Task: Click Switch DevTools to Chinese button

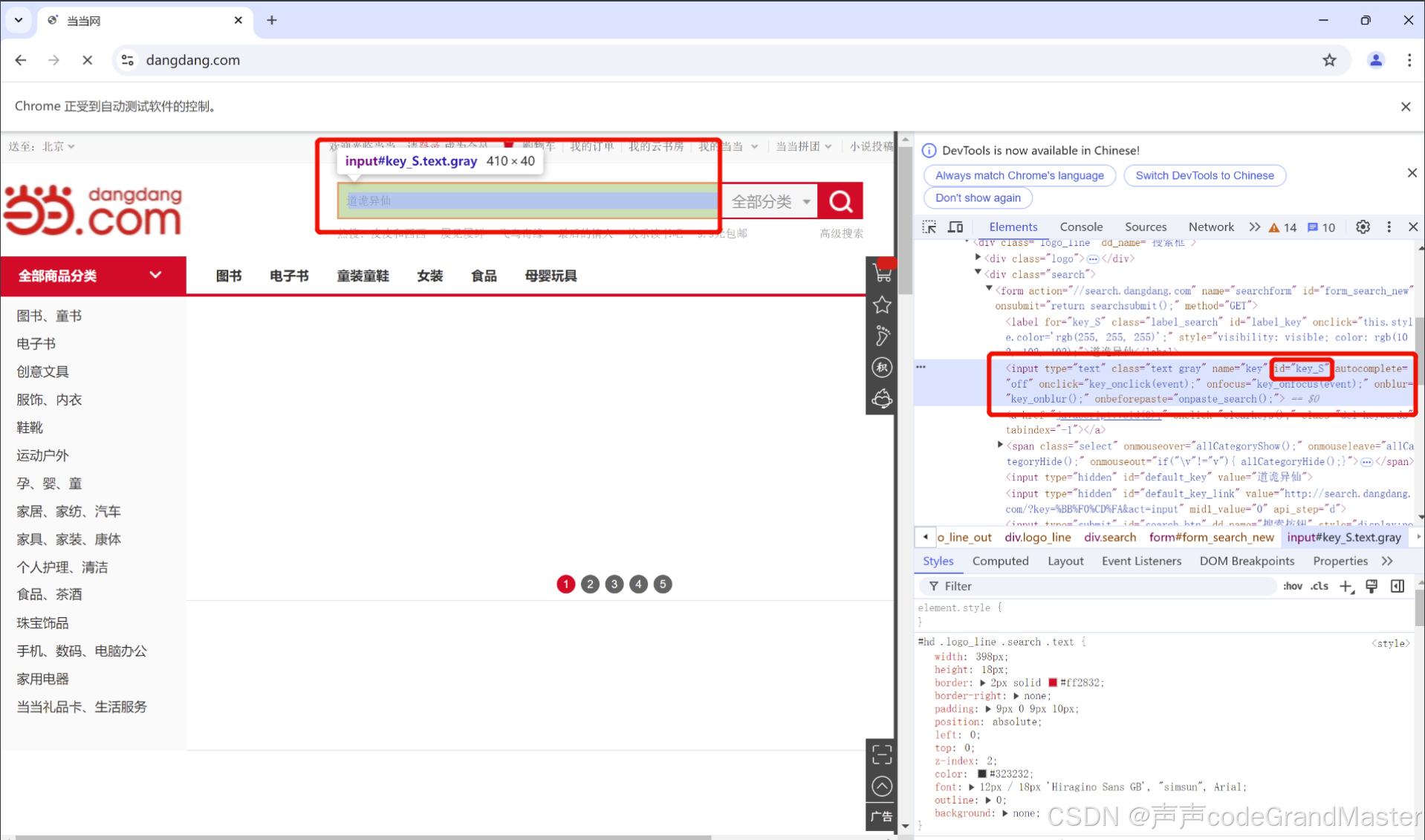Action: (1204, 176)
